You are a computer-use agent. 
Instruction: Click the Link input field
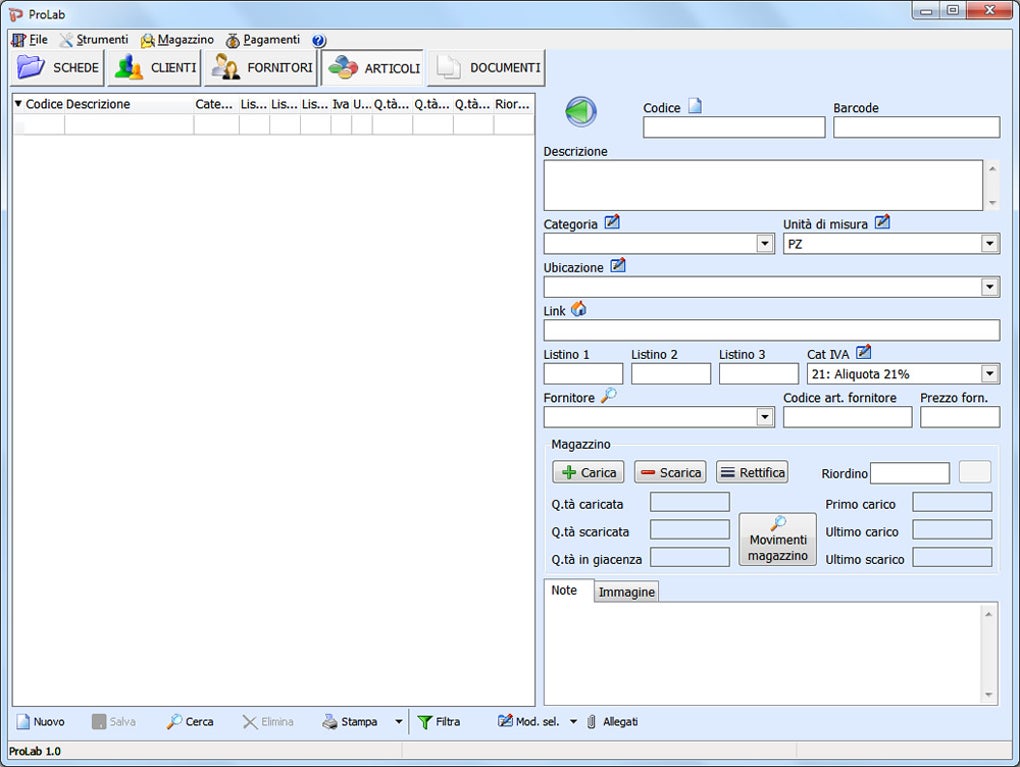[772, 330]
